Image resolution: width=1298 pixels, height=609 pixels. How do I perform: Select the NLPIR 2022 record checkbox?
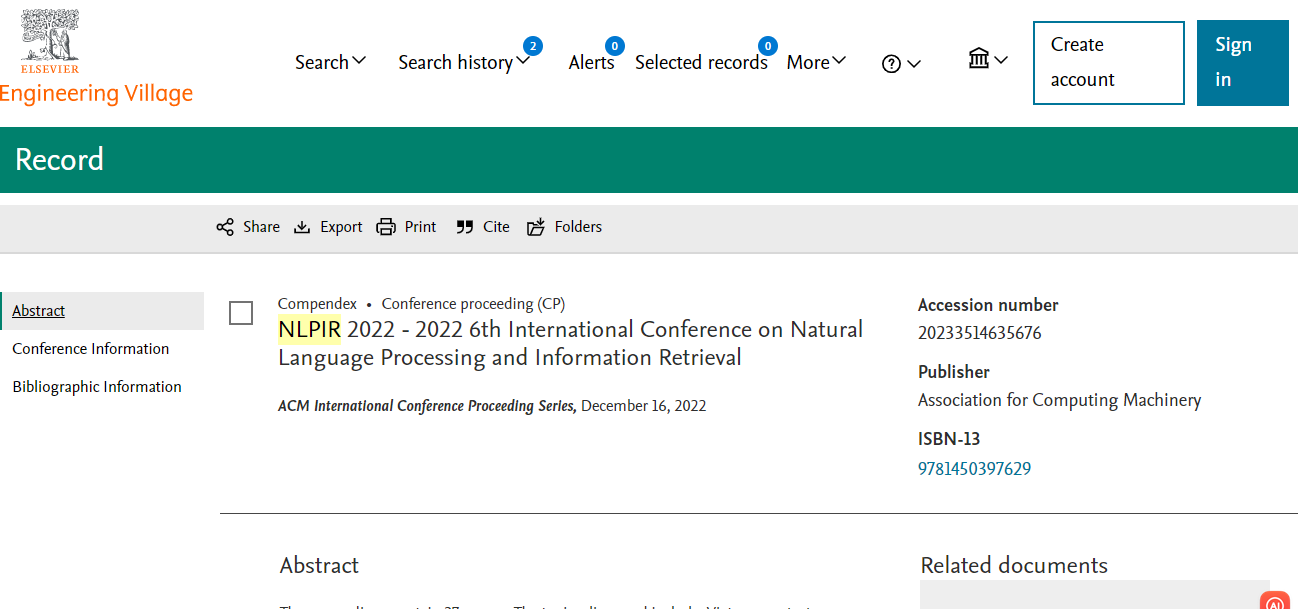click(x=241, y=313)
